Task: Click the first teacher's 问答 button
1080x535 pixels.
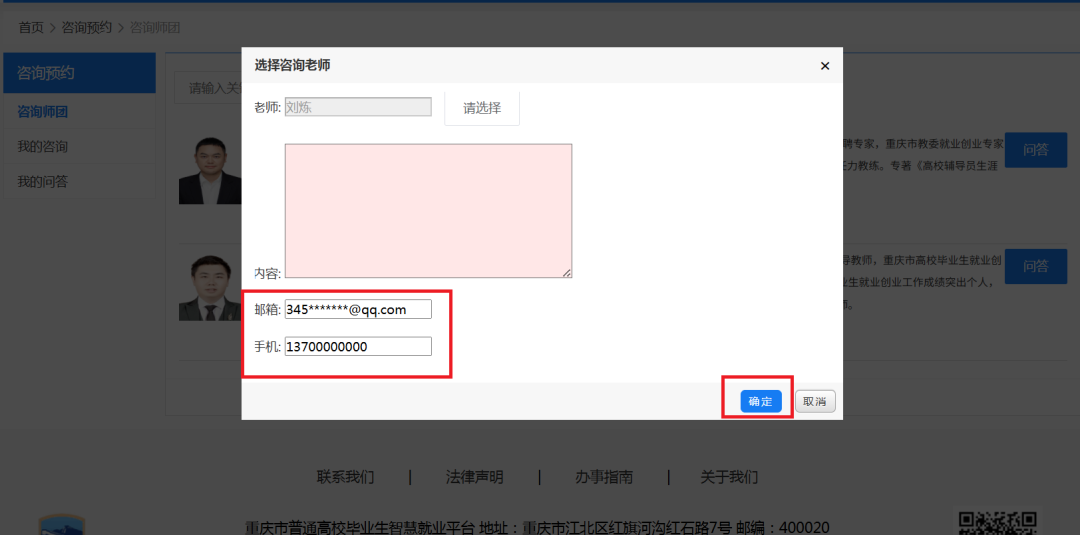Action: [x=1035, y=150]
